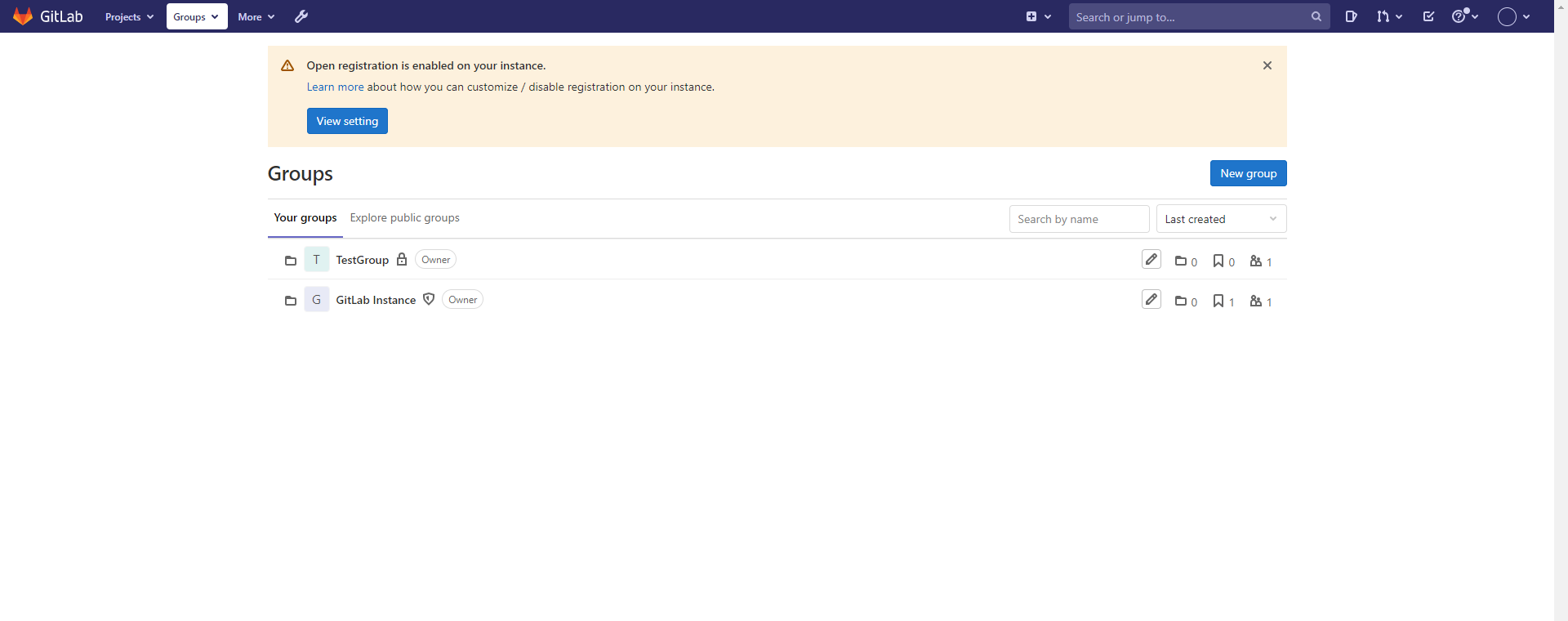Expand the Groups menu in navbar
The height and width of the screenshot is (621, 1568).
coord(197,16)
